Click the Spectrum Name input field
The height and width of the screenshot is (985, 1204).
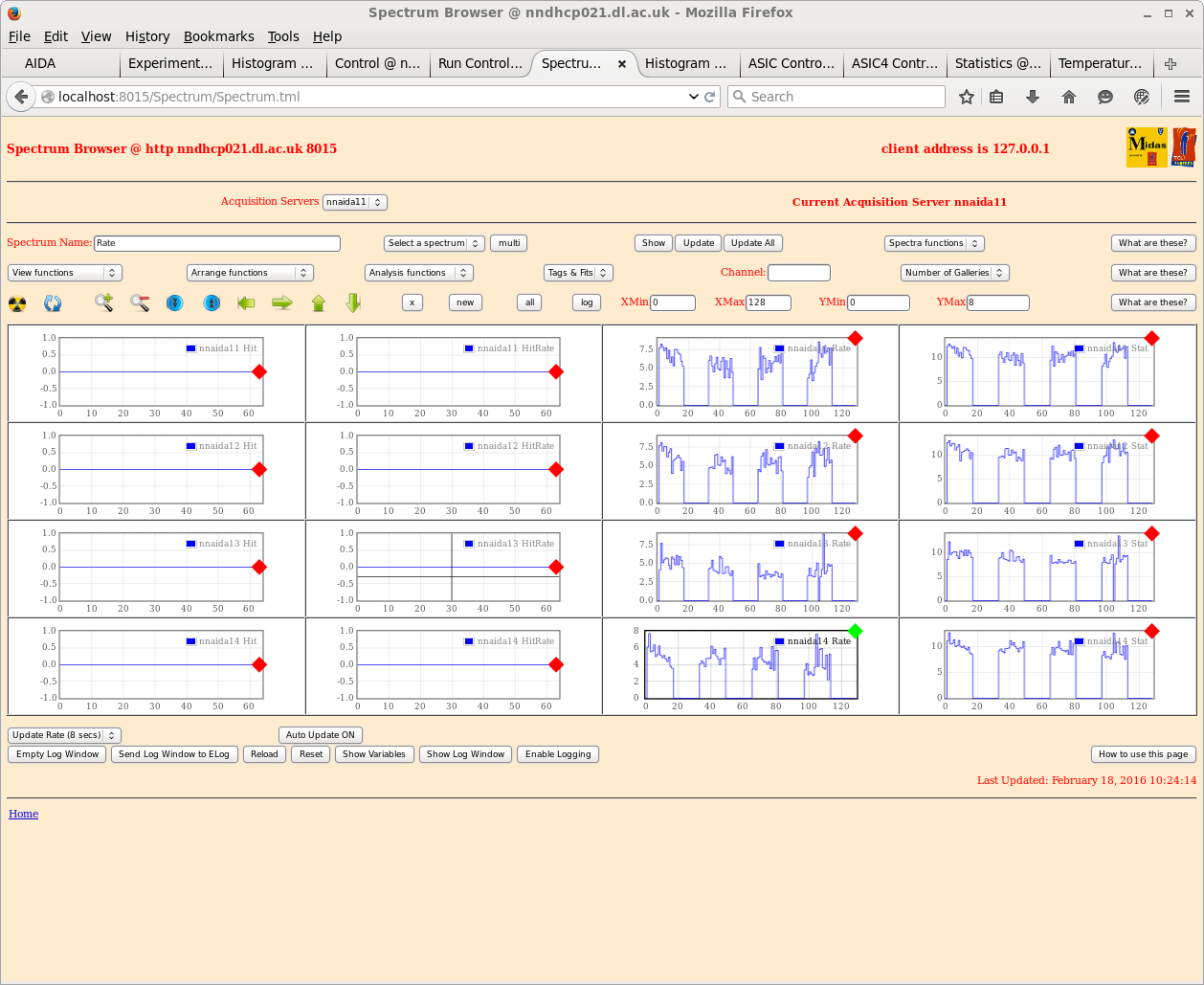click(217, 243)
